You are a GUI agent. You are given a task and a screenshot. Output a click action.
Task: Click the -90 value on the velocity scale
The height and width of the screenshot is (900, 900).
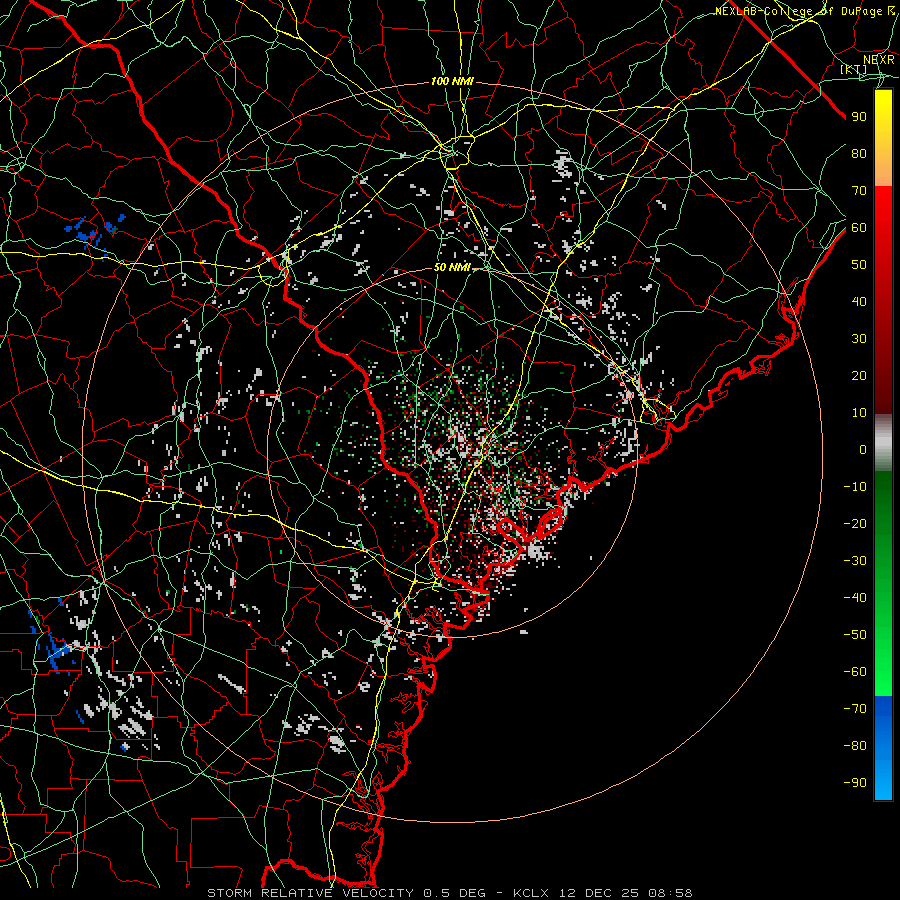855,783
